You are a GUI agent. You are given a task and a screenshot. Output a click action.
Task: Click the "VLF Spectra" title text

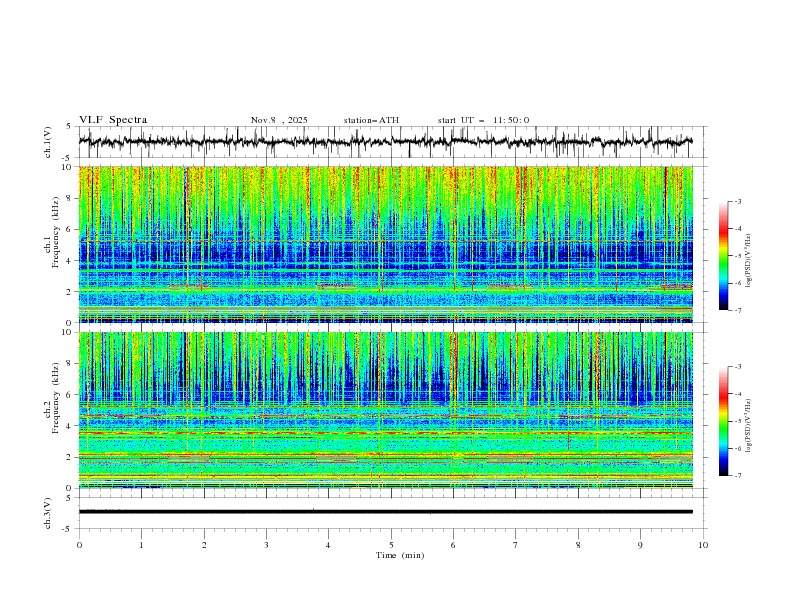(x=113, y=120)
